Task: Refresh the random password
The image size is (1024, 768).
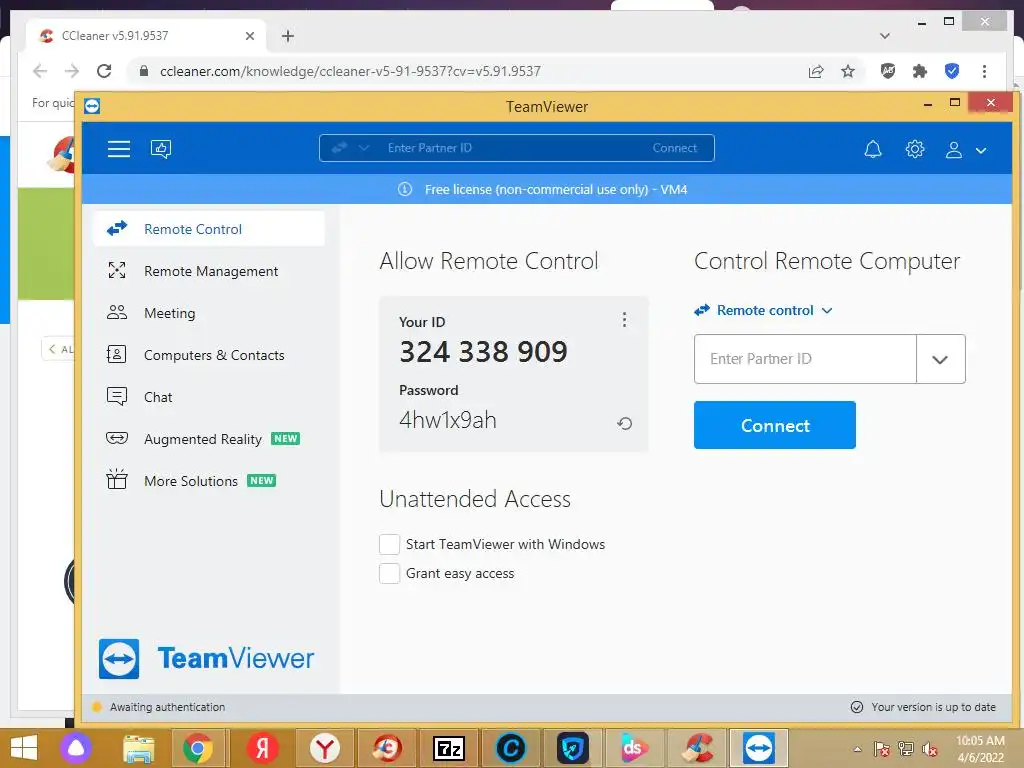Action: (x=624, y=424)
